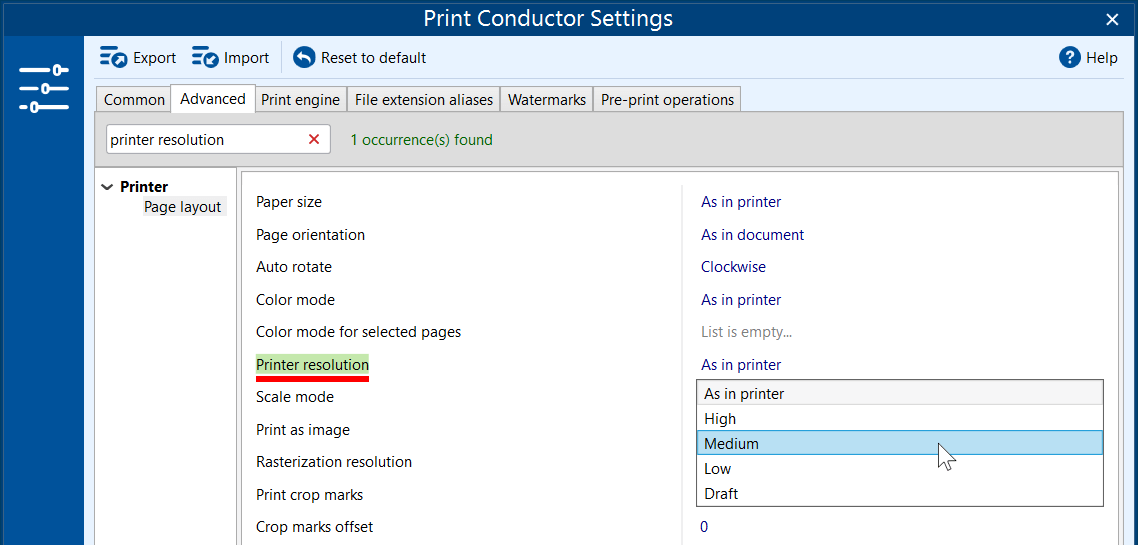Open the Print engine tab
This screenshot has width=1138, height=545.
pyautogui.click(x=301, y=100)
